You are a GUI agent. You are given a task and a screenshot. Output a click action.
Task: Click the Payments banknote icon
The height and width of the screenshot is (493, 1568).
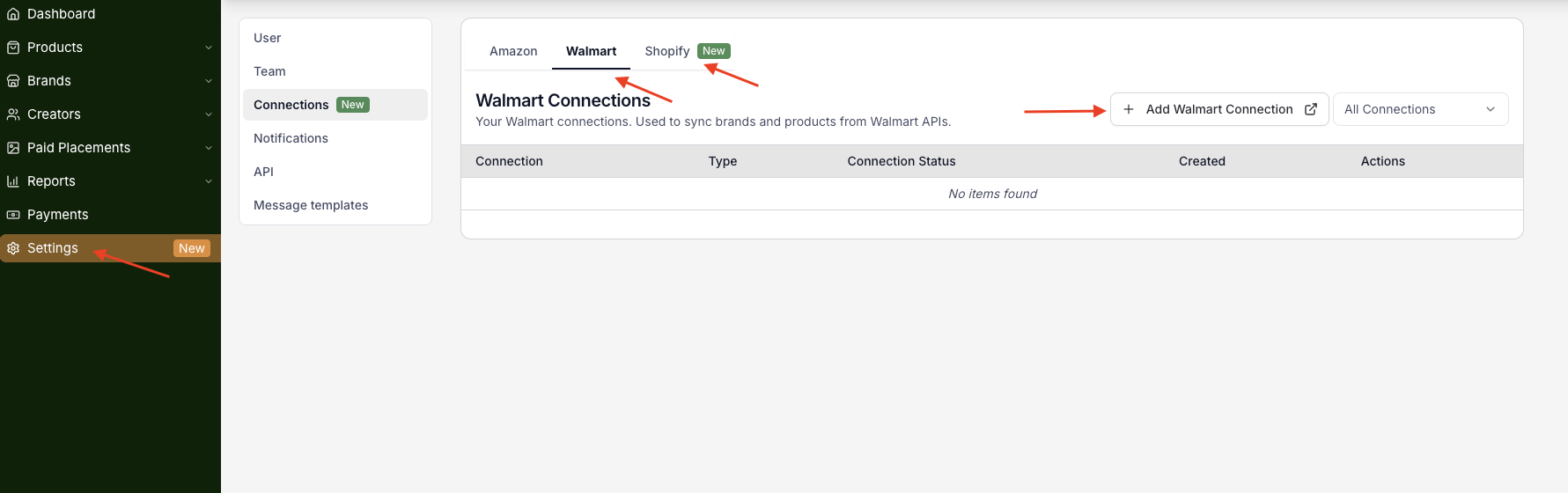pos(13,215)
